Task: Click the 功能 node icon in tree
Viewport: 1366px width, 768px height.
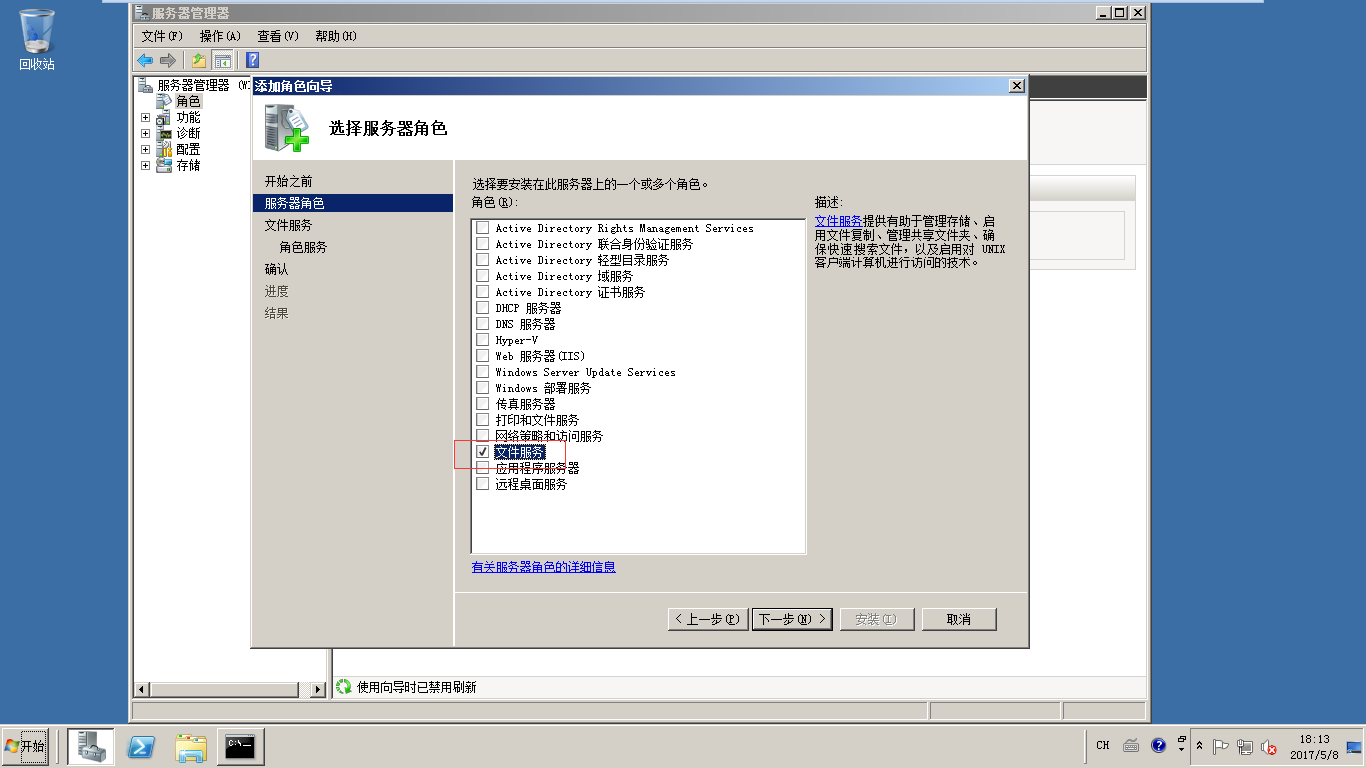Action: tap(165, 117)
